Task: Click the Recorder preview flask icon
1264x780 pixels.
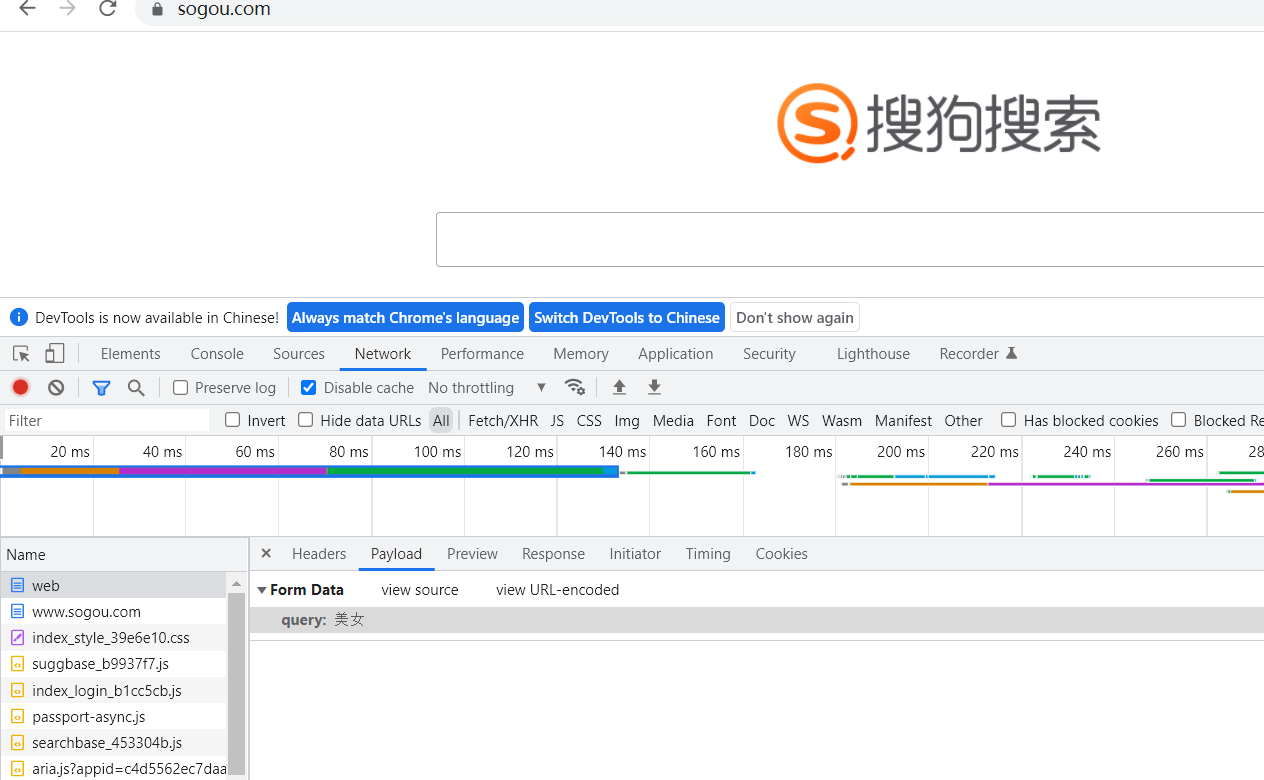Action: (1011, 353)
